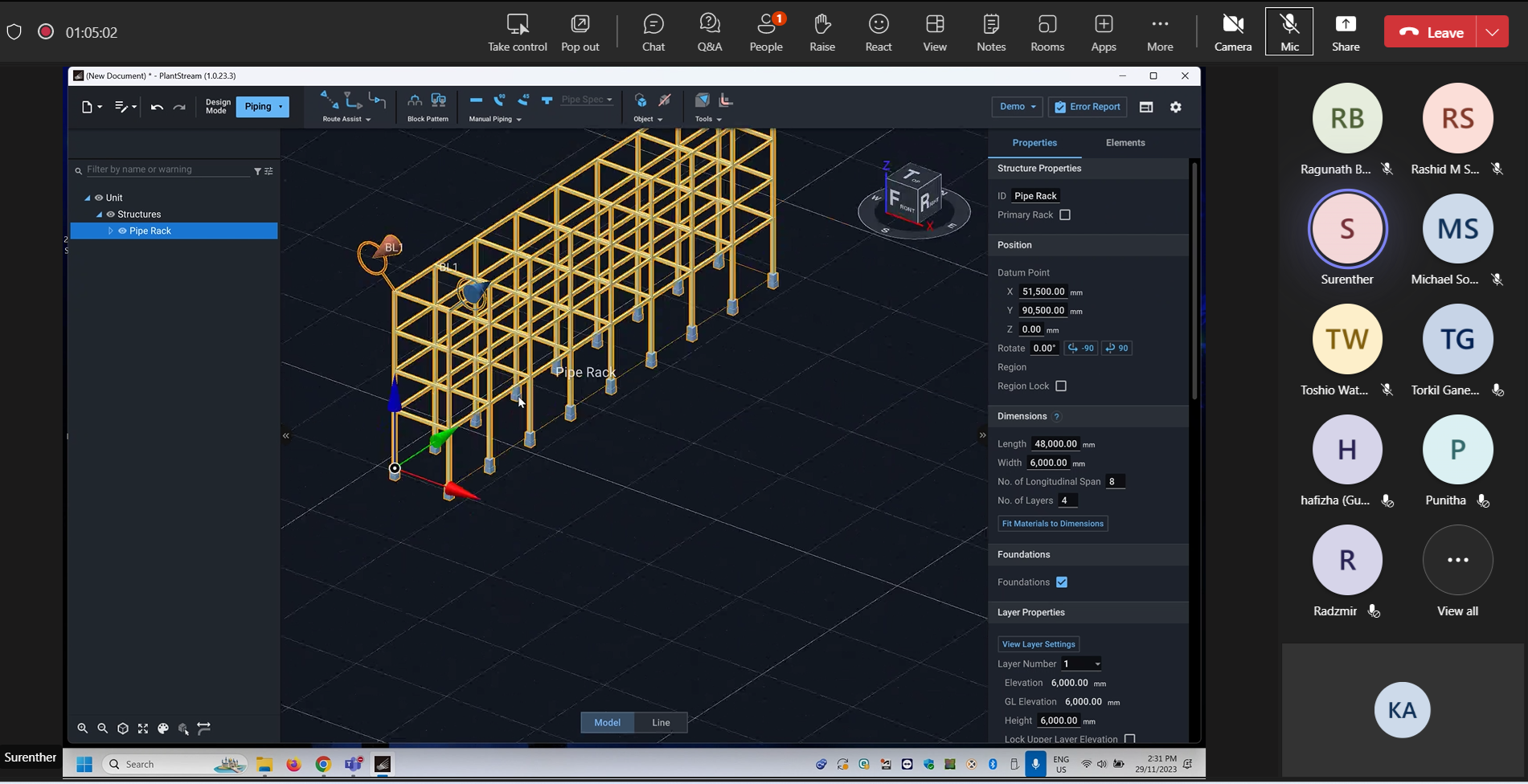Click the filter funnel icon in tree panel
The height and width of the screenshot is (784, 1528).
(257, 171)
